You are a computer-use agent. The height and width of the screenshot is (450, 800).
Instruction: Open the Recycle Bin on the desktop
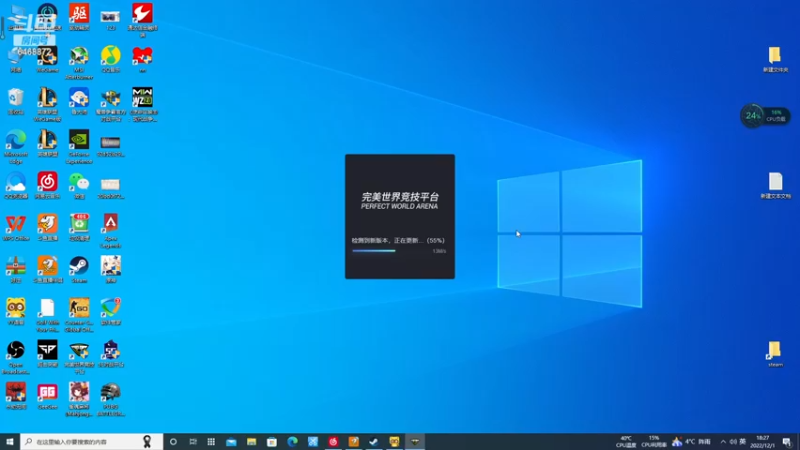pyautogui.click(x=16, y=101)
